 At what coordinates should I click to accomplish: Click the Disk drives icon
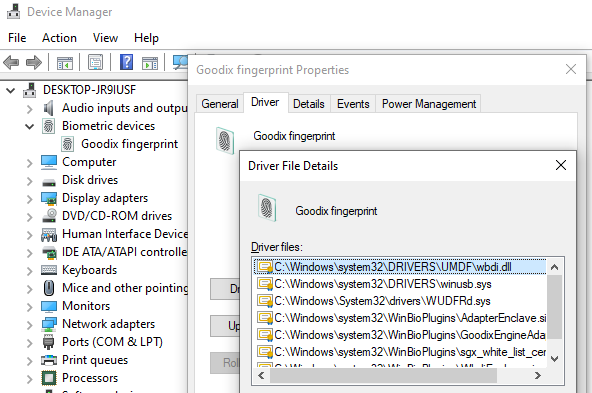tap(49, 182)
